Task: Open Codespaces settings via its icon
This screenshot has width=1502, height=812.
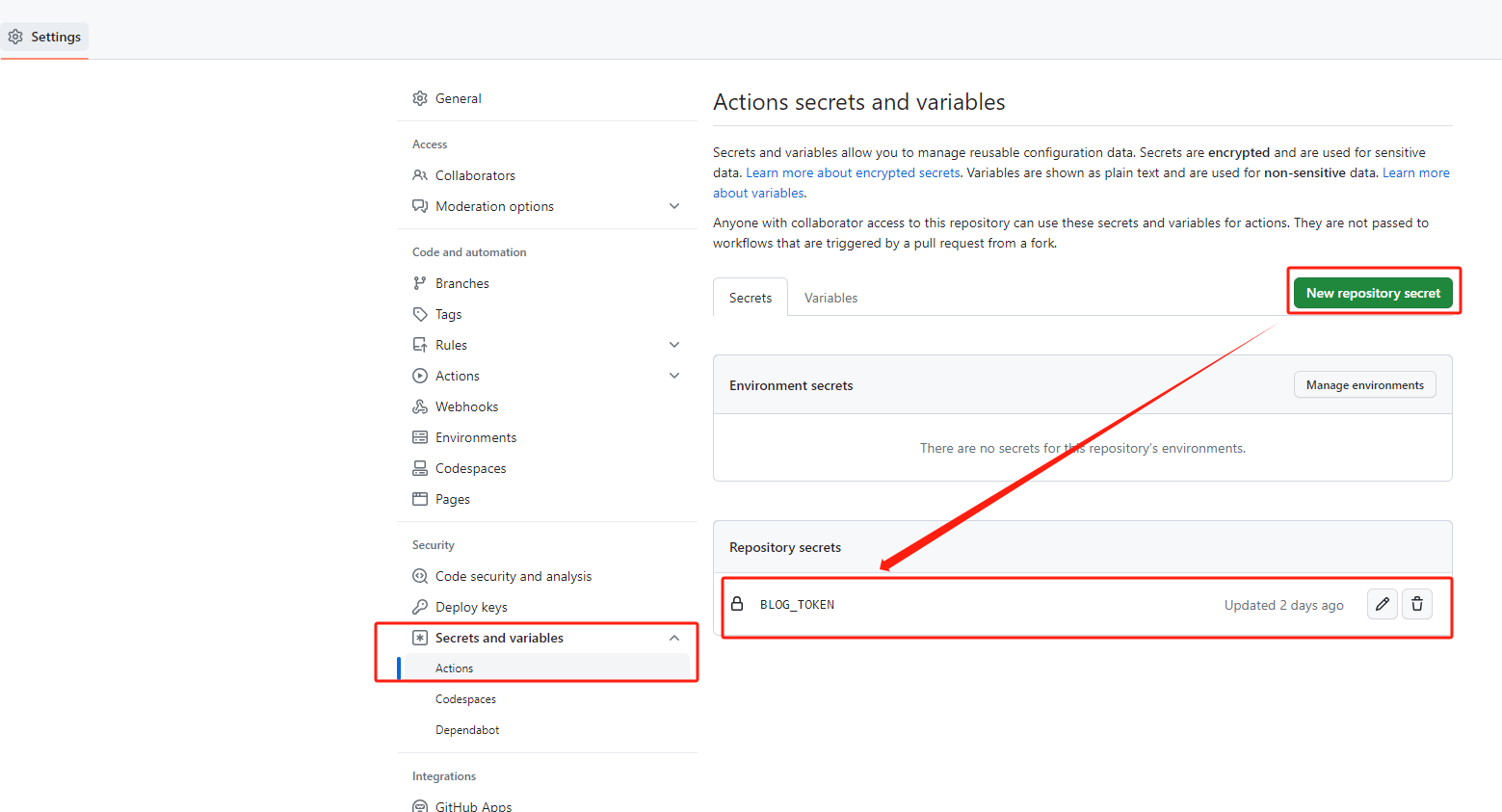Action: pos(420,467)
